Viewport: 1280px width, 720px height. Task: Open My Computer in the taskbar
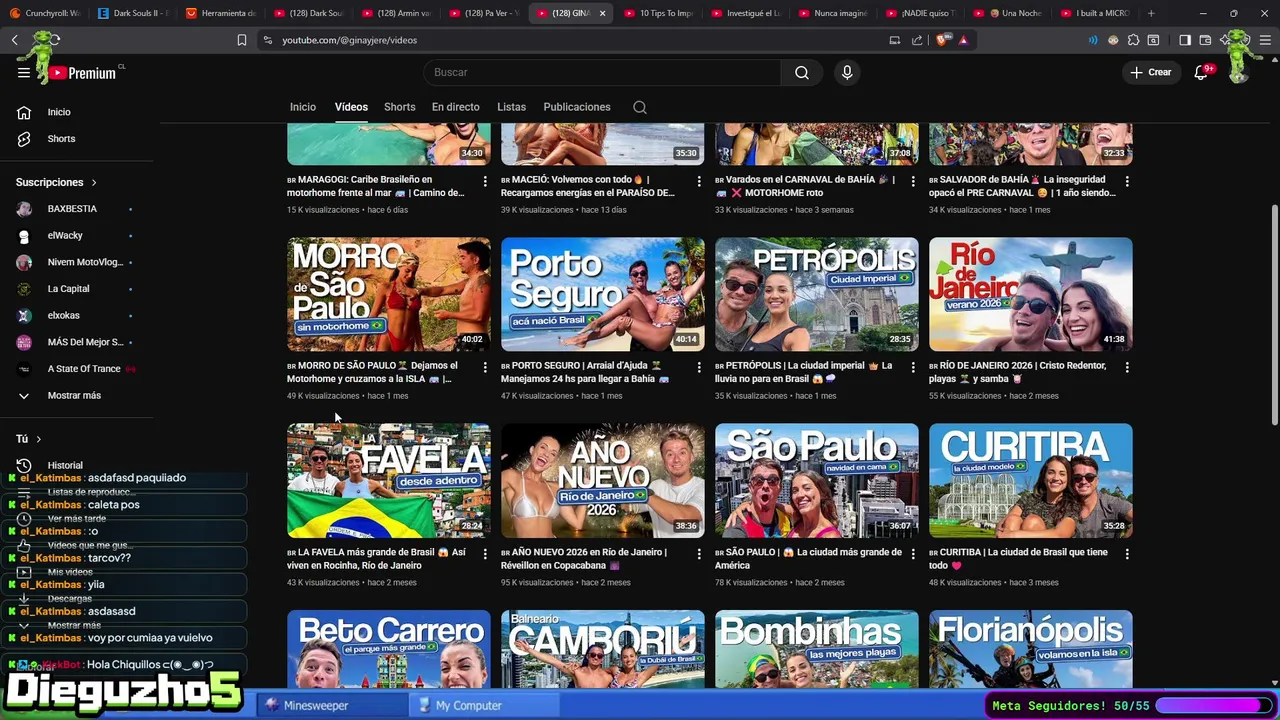coord(485,705)
